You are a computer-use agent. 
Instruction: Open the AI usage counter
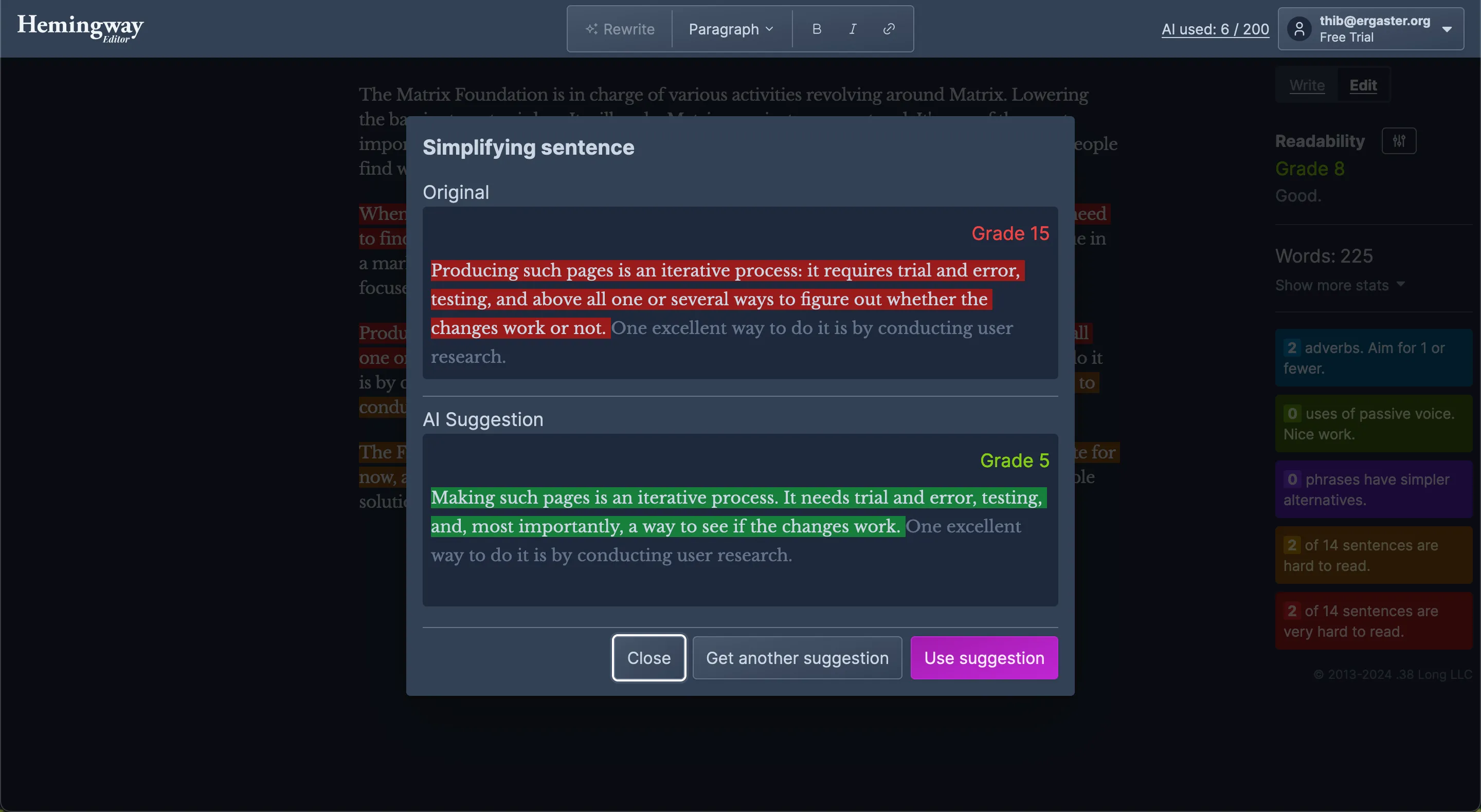1215,29
